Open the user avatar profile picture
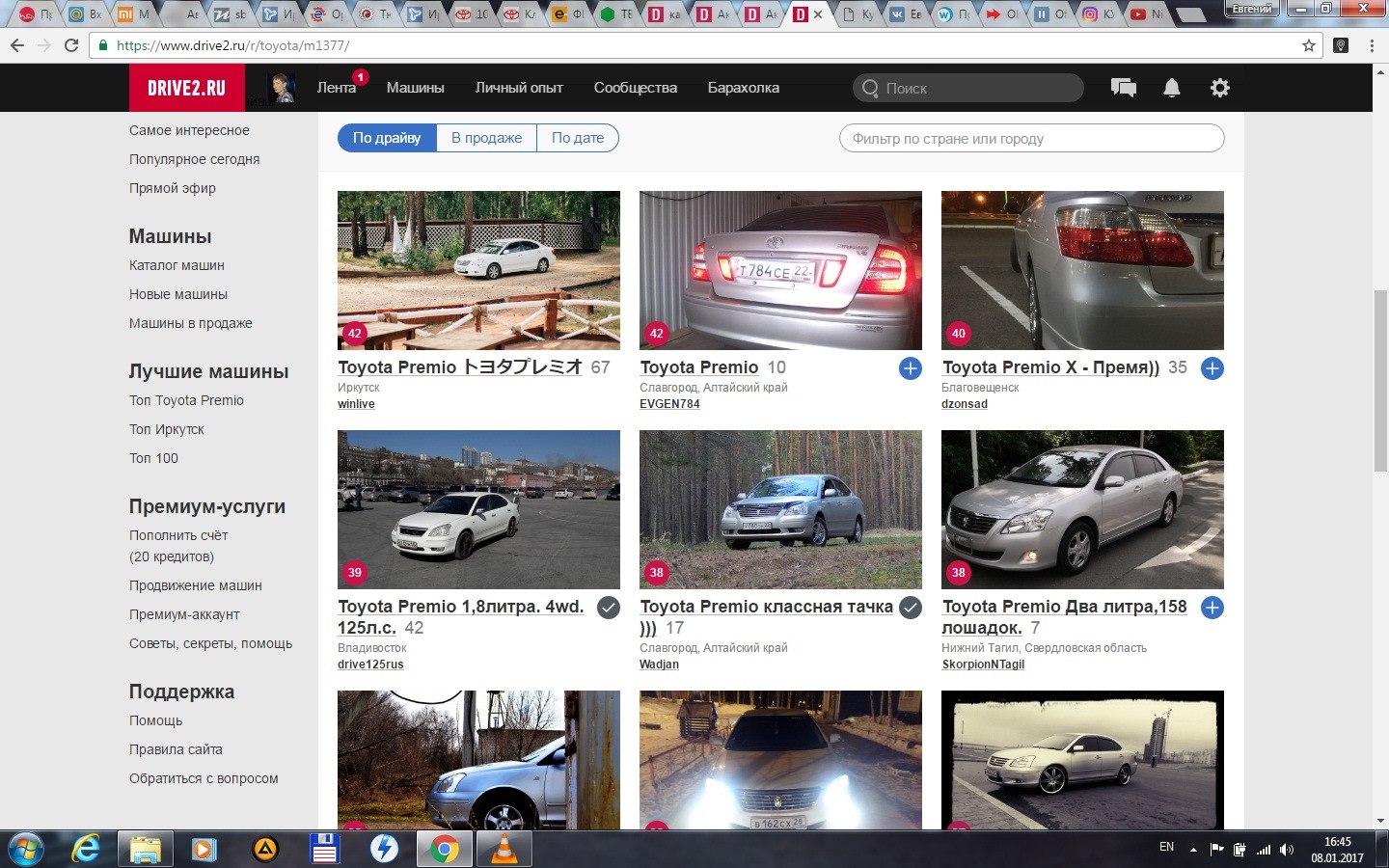 (281, 88)
